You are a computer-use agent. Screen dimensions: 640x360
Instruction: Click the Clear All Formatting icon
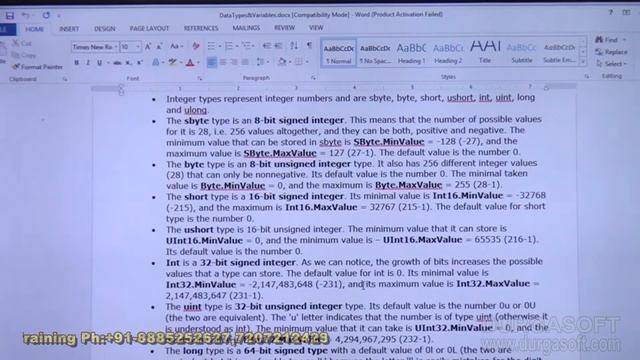[x=196, y=46]
